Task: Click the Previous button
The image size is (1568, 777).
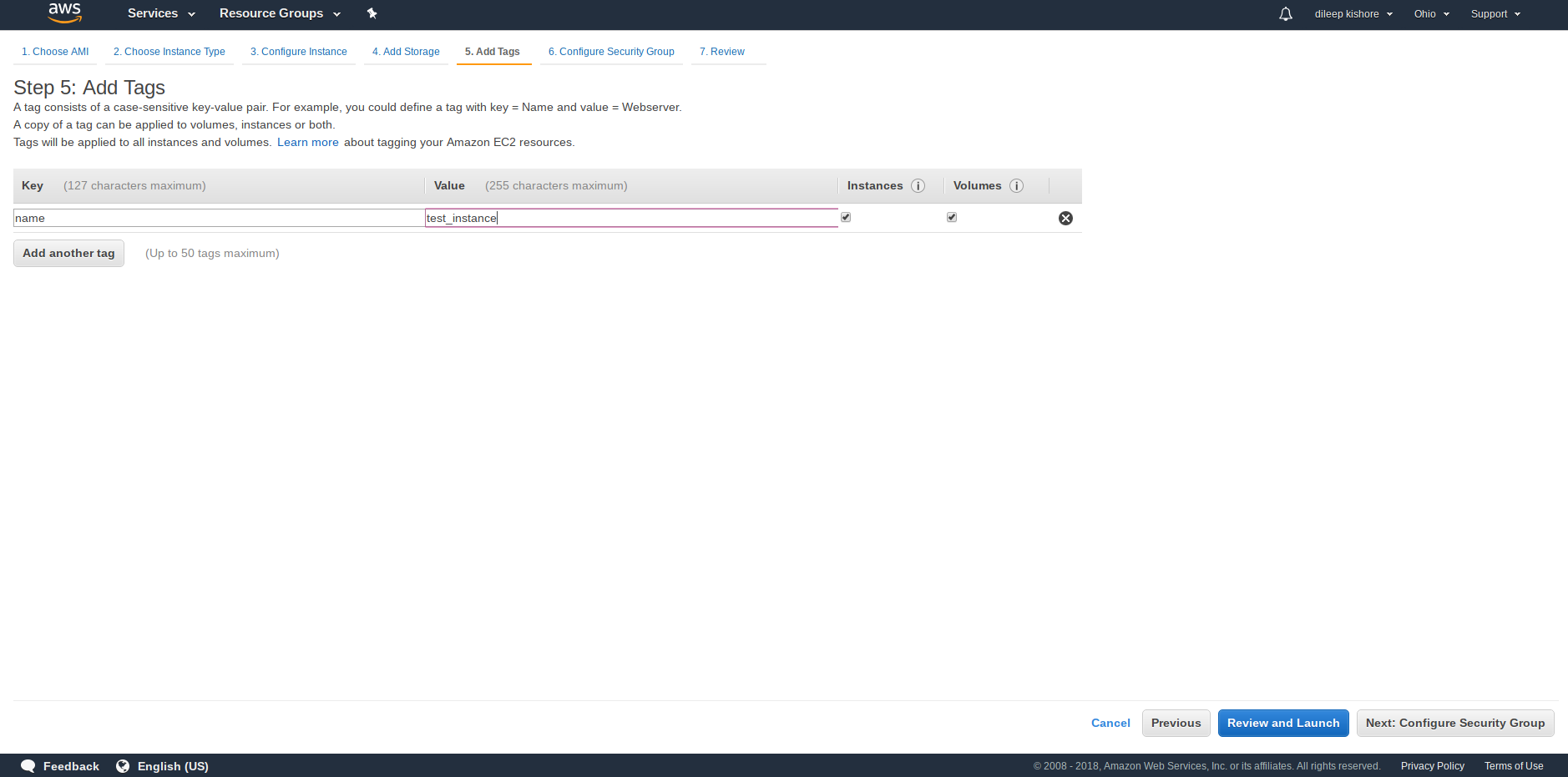Action: click(1176, 723)
